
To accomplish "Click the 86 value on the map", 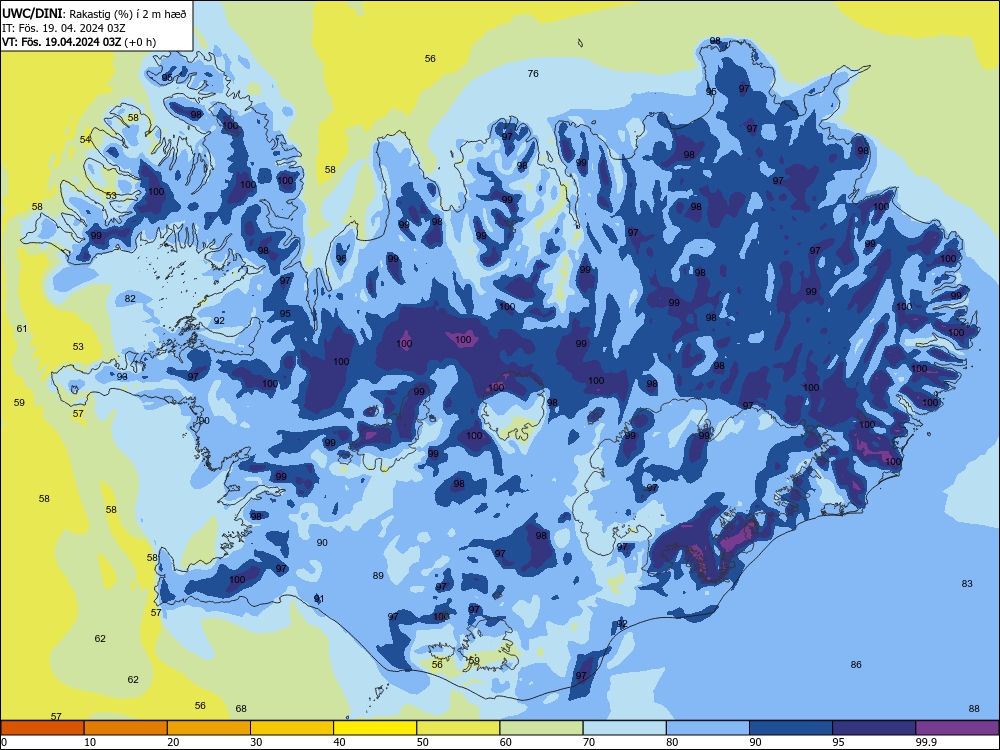I will [x=856, y=665].
